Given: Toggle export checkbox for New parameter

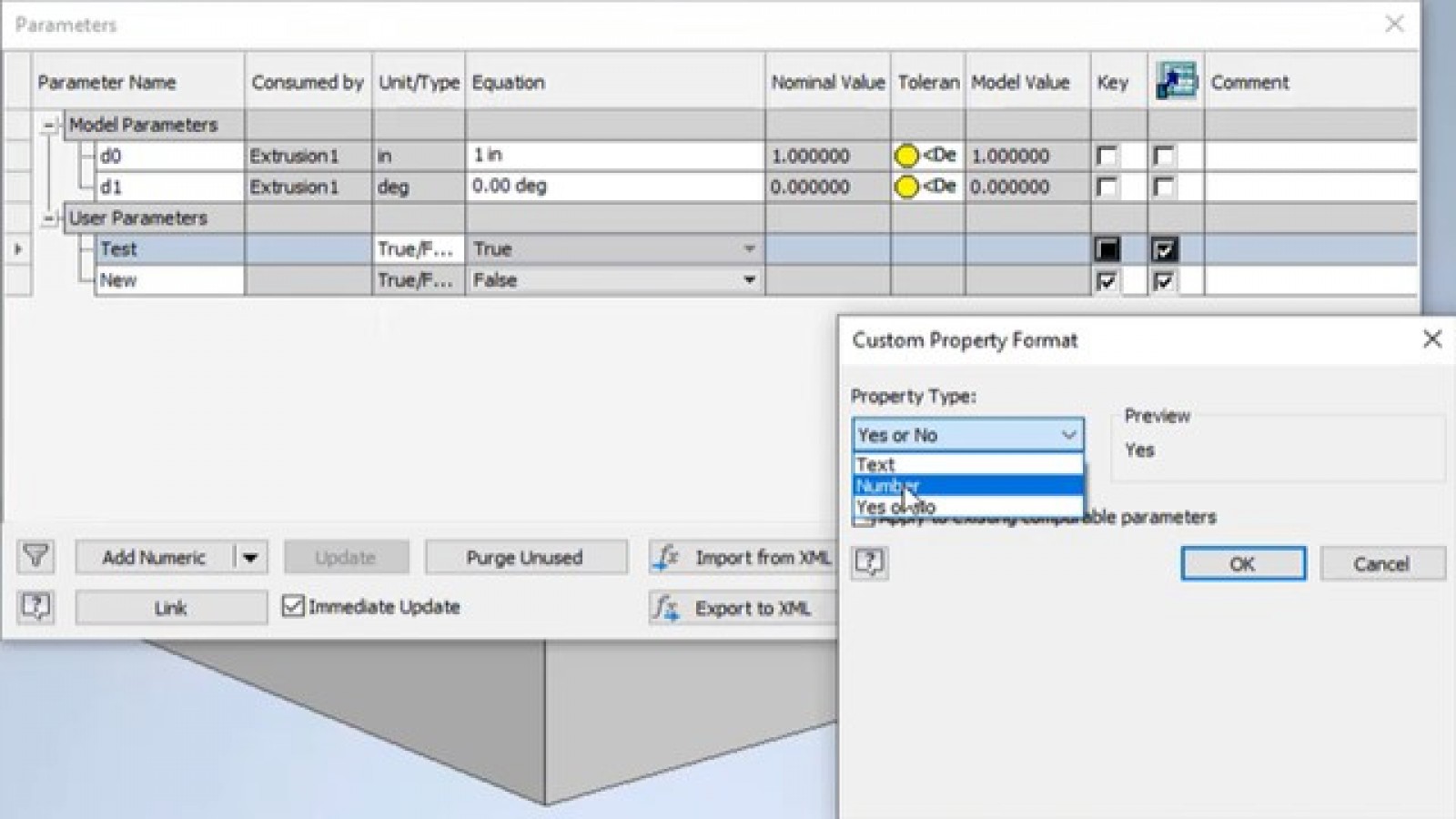Looking at the screenshot, I should pos(1163,280).
